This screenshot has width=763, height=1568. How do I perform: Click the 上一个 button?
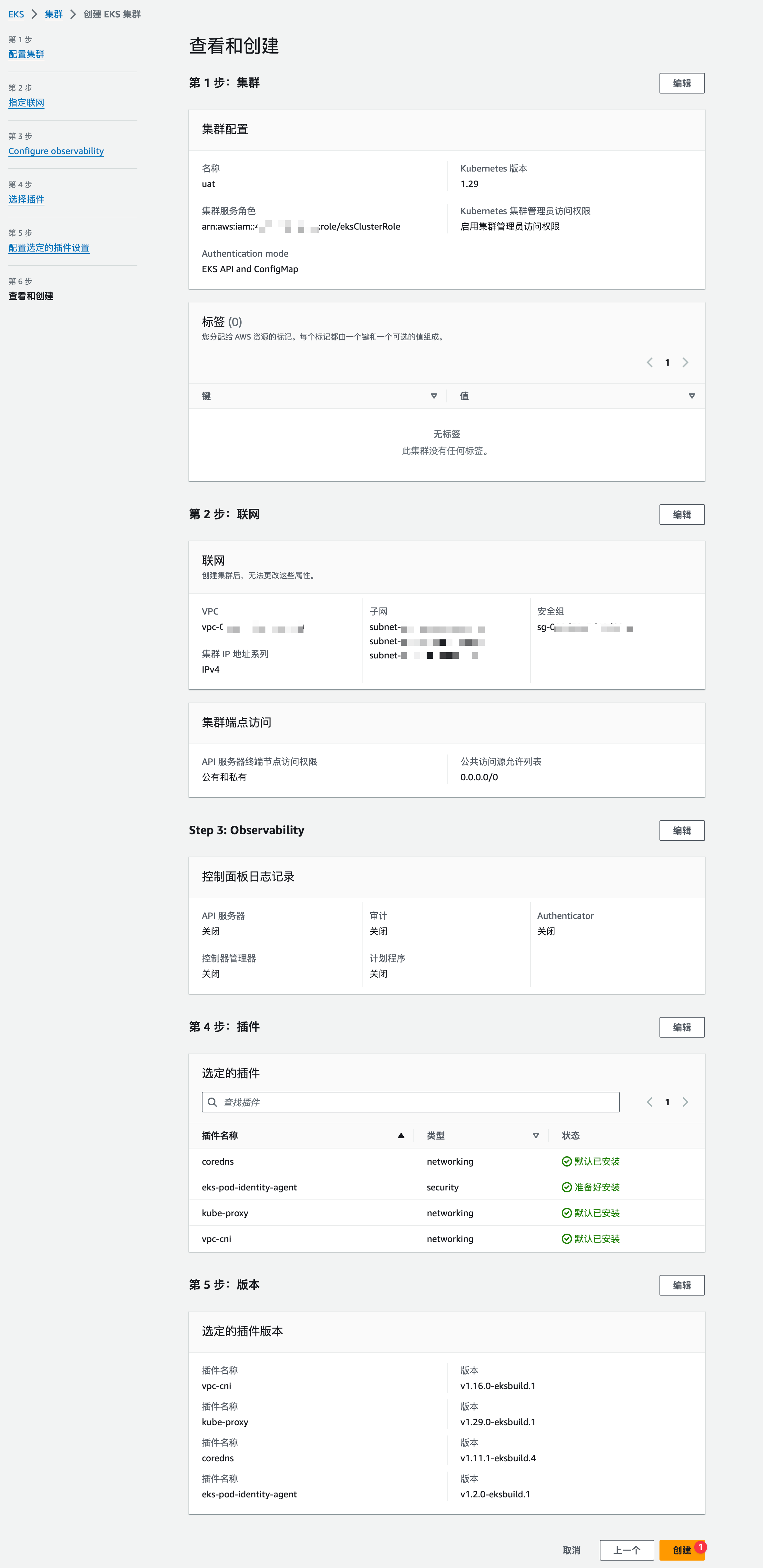(627, 1550)
